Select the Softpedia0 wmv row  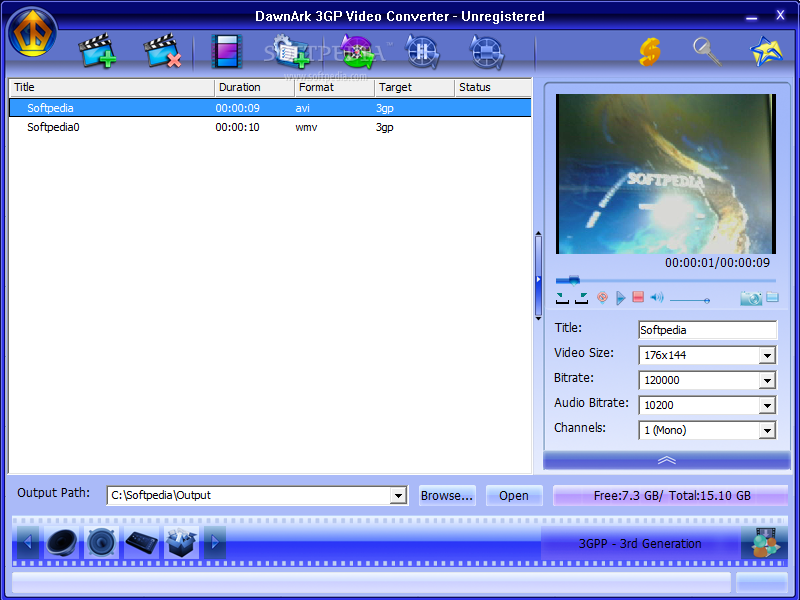(x=270, y=127)
